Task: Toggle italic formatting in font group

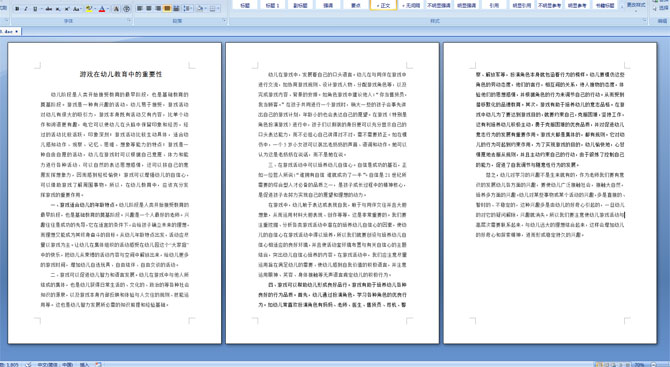Action: (26, 9)
